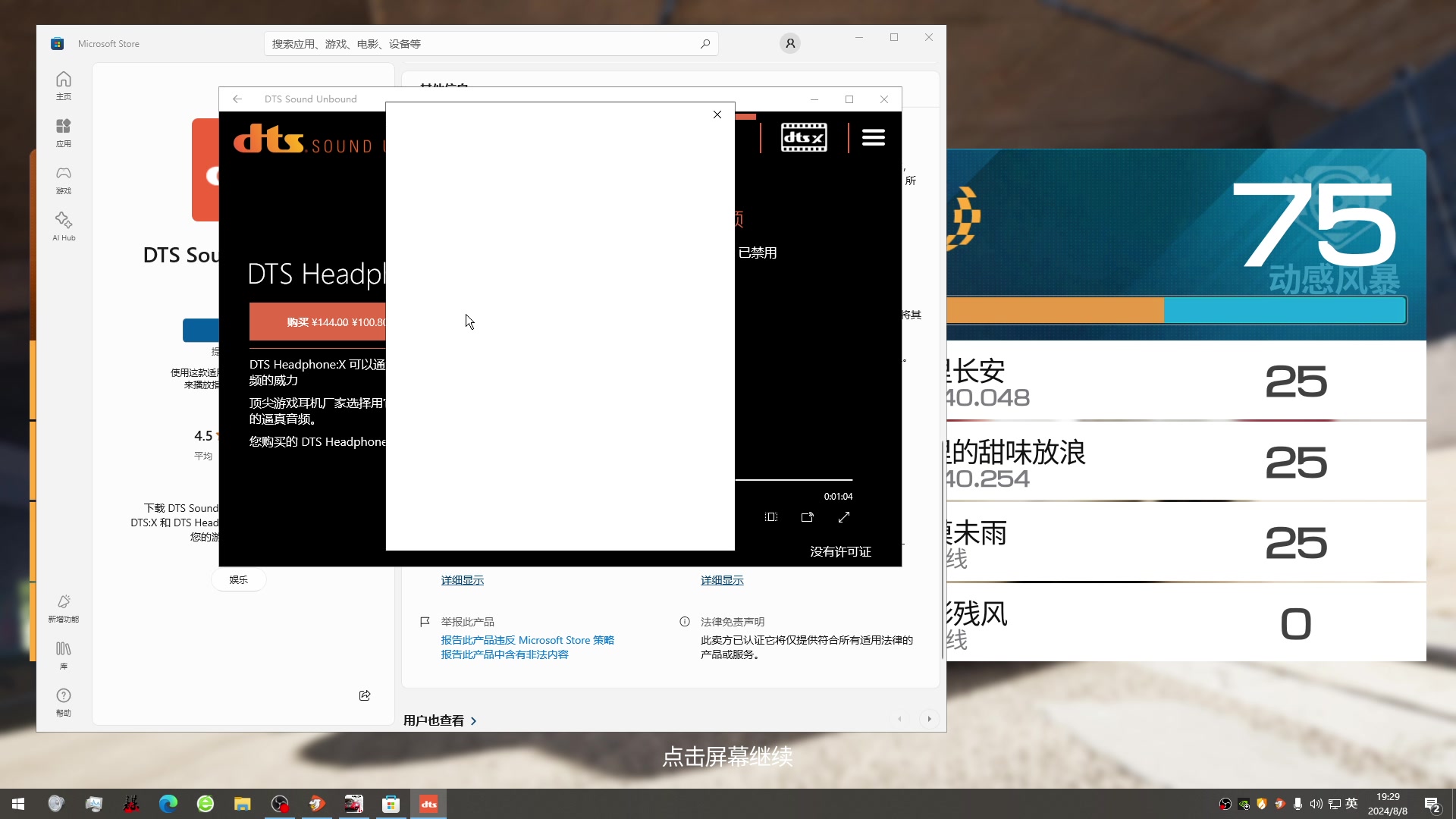Open Home in Microsoft Store sidebar
Viewport: 1456px width, 819px height.
pyautogui.click(x=64, y=86)
